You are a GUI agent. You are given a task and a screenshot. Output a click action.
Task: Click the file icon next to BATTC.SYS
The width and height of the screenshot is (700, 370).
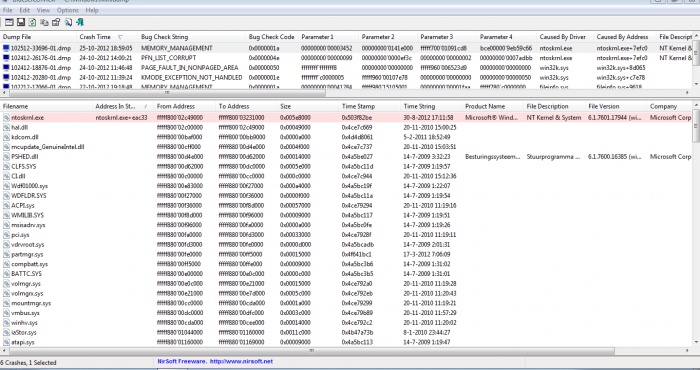[x=6, y=274]
